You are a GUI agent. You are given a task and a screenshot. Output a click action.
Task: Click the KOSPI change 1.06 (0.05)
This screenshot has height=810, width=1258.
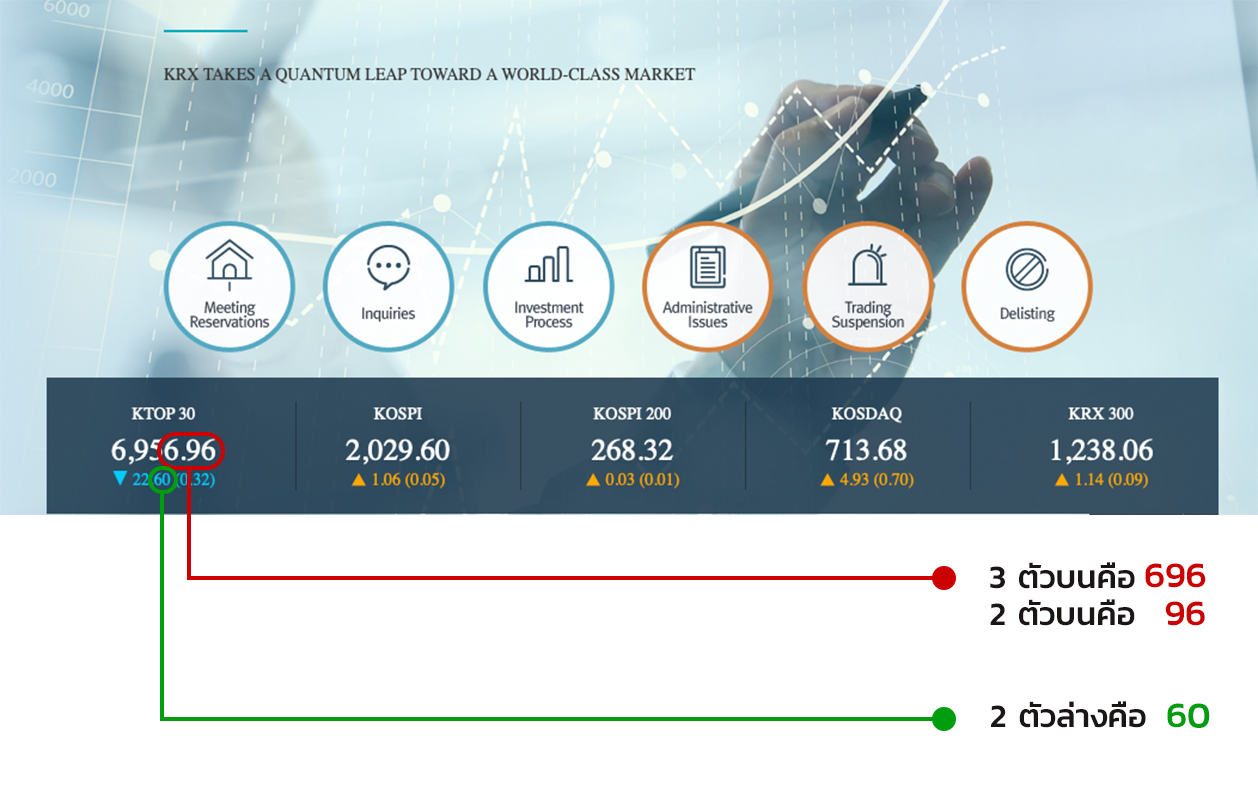pos(408,480)
